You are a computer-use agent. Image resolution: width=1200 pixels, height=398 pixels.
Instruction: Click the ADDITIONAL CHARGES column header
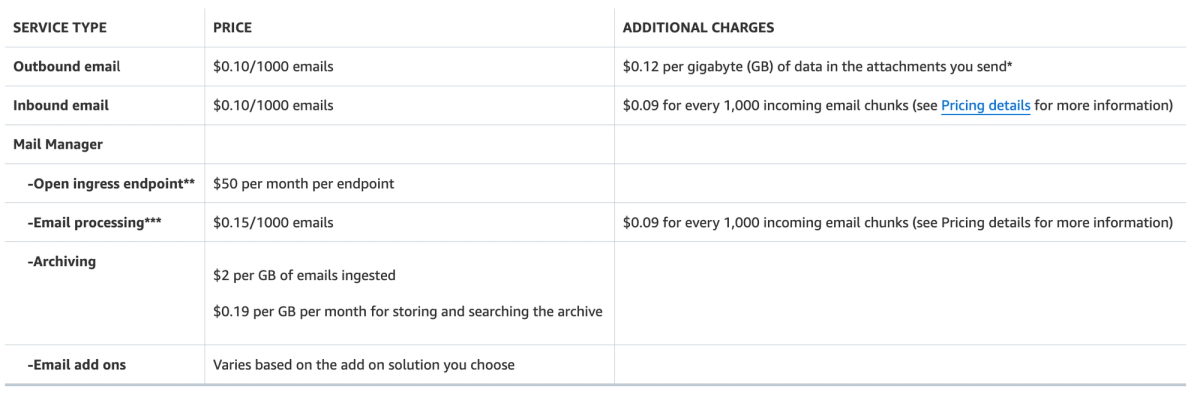point(698,27)
